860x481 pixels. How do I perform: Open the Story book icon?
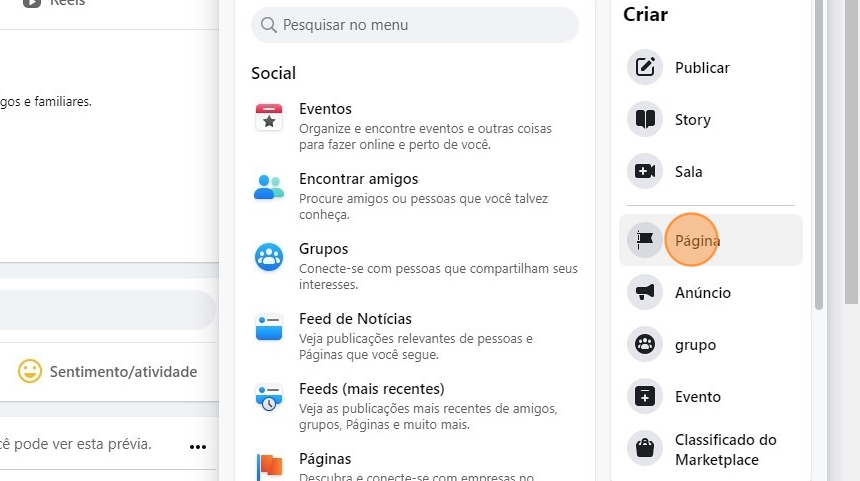(645, 120)
